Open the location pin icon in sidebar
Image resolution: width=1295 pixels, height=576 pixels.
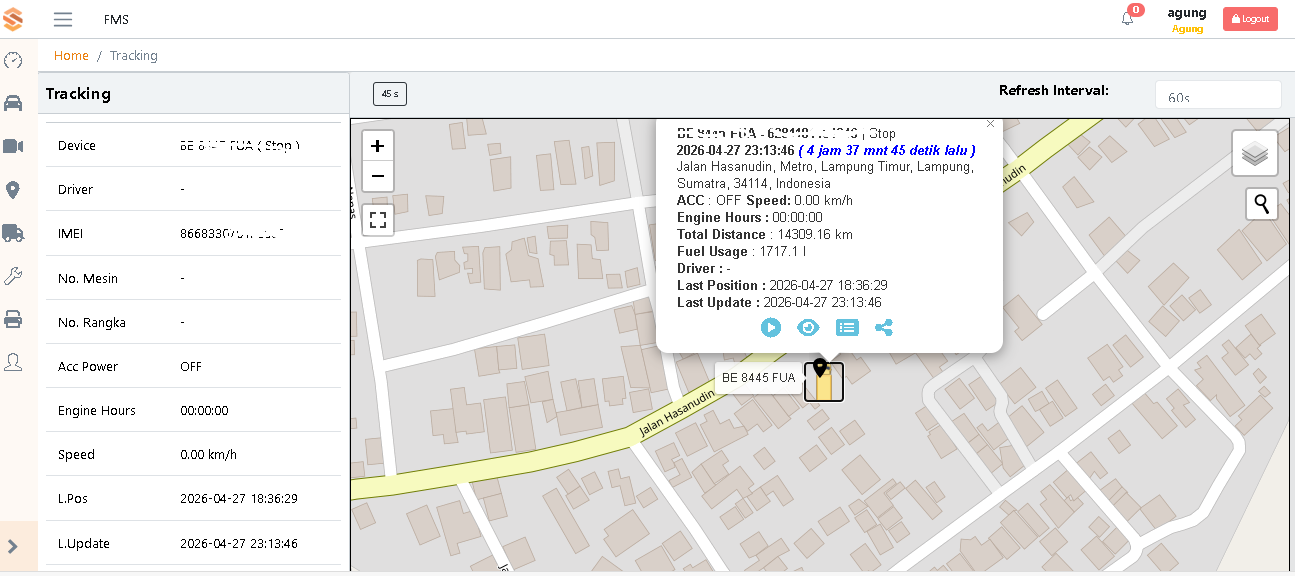point(13,189)
